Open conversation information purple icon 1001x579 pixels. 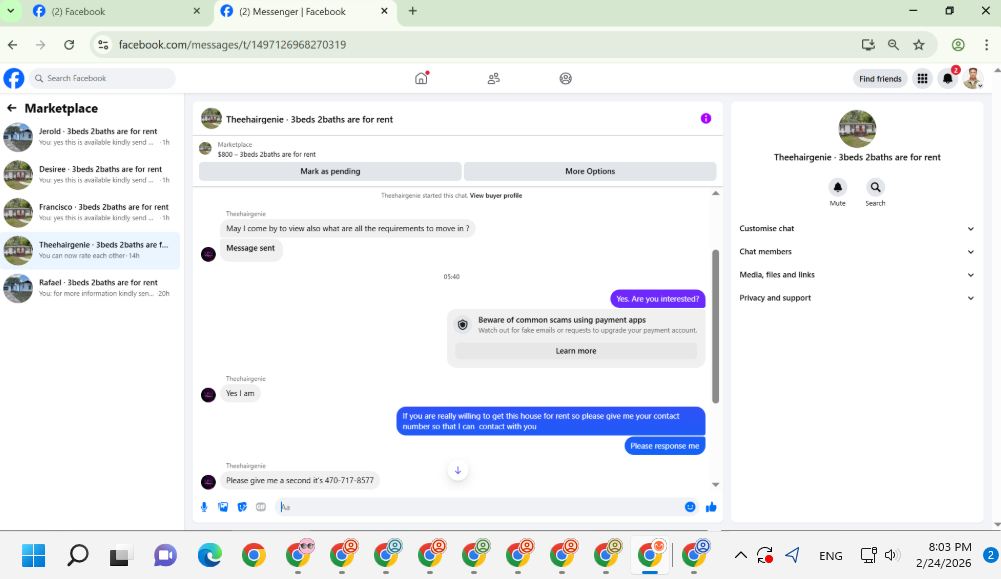point(705,118)
